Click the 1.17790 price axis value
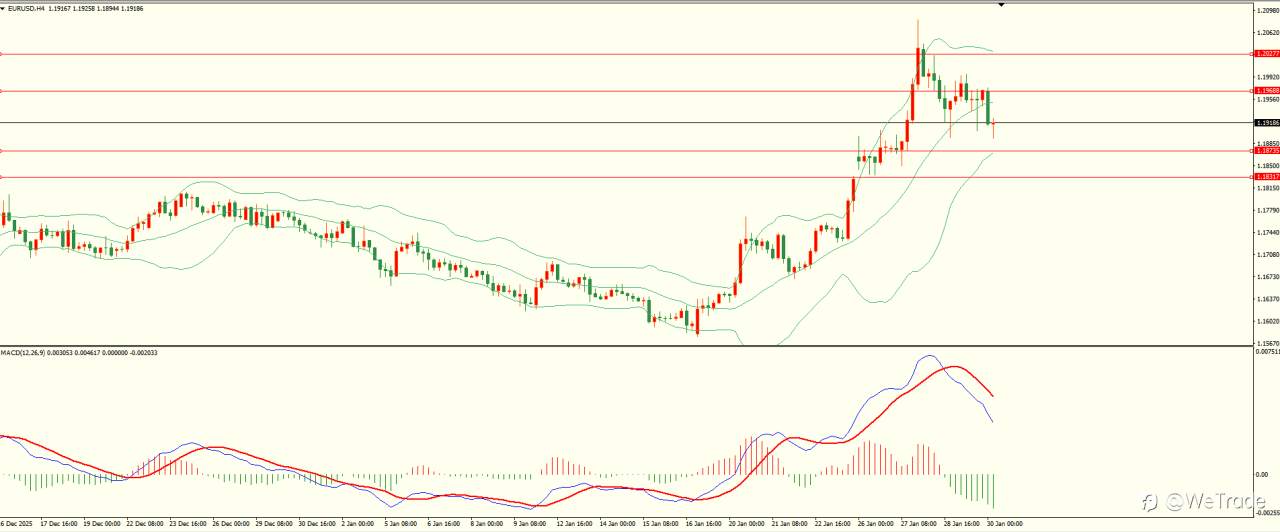 pos(1266,210)
